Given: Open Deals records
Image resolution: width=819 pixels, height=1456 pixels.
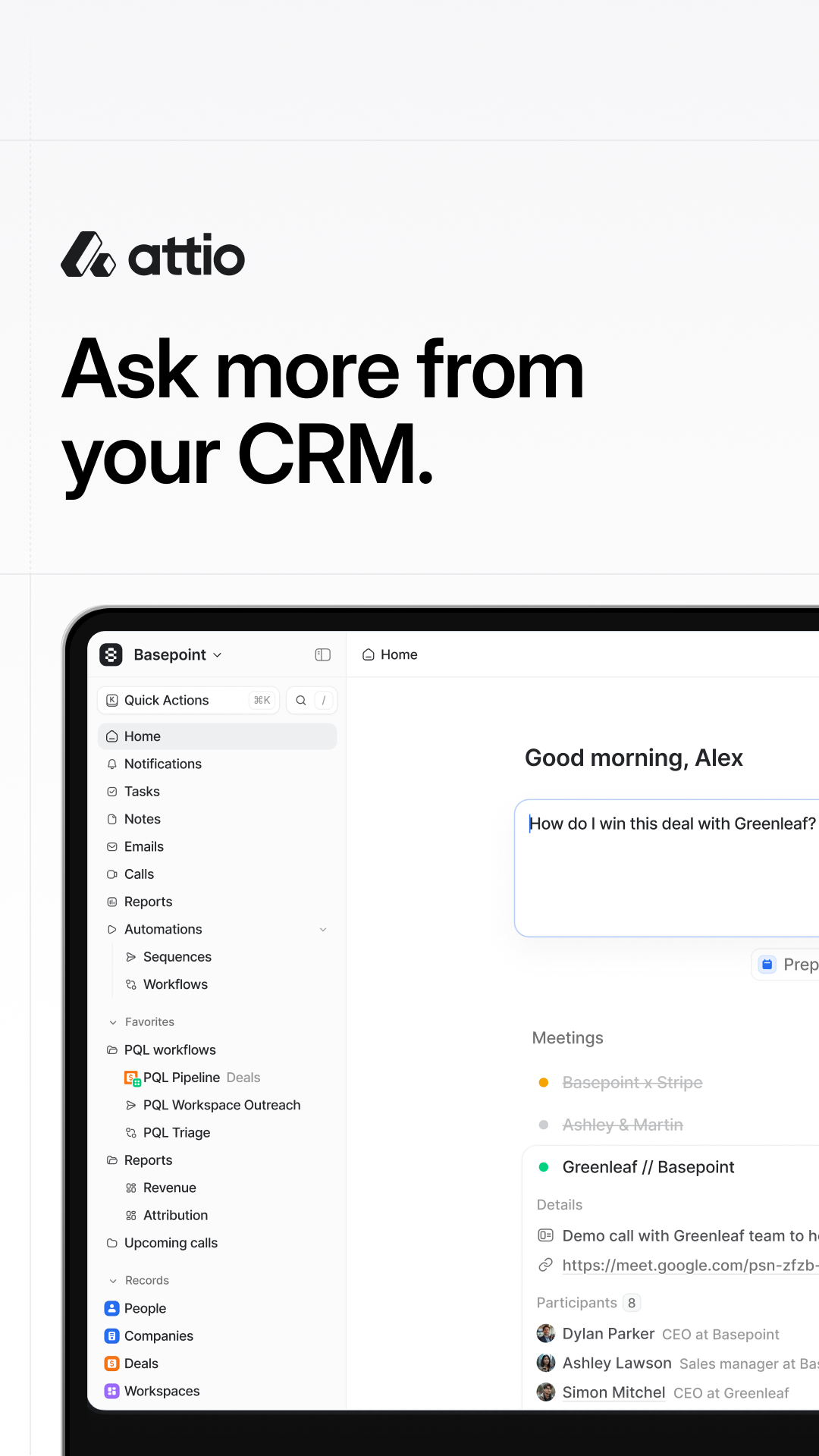Looking at the screenshot, I should point(217,1363).
